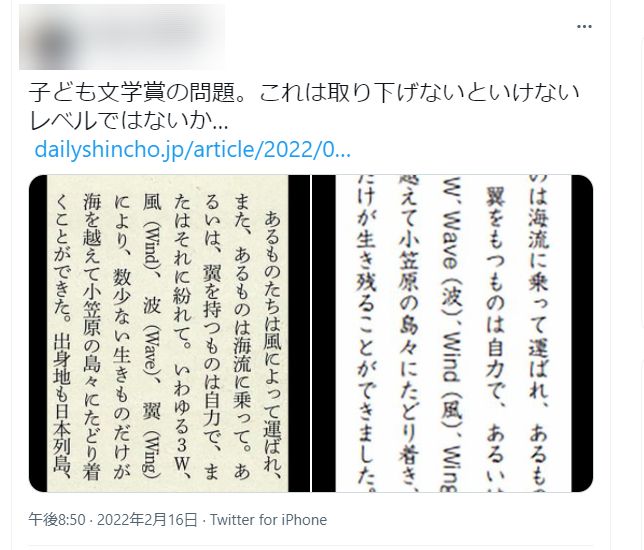Follow the dailyshincho.jp article link
This screenshot has height=550, width=644.
tap(192, 150)
